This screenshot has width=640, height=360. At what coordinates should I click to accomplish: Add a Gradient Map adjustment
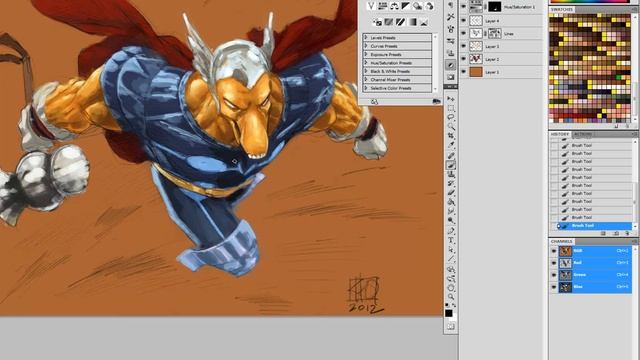[412, 22]
